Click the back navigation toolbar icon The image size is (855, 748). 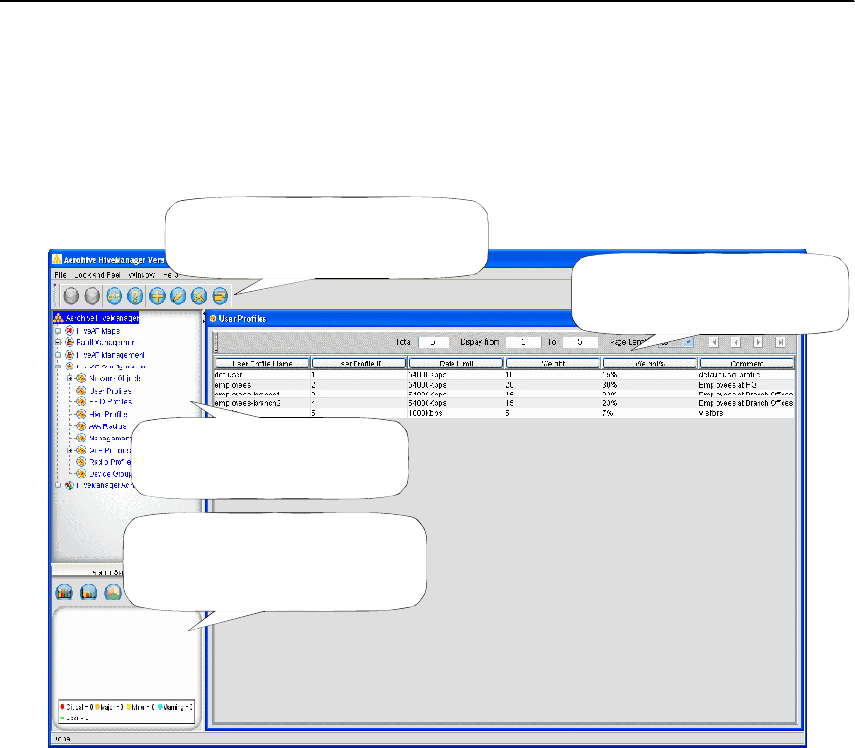point(71,296)
